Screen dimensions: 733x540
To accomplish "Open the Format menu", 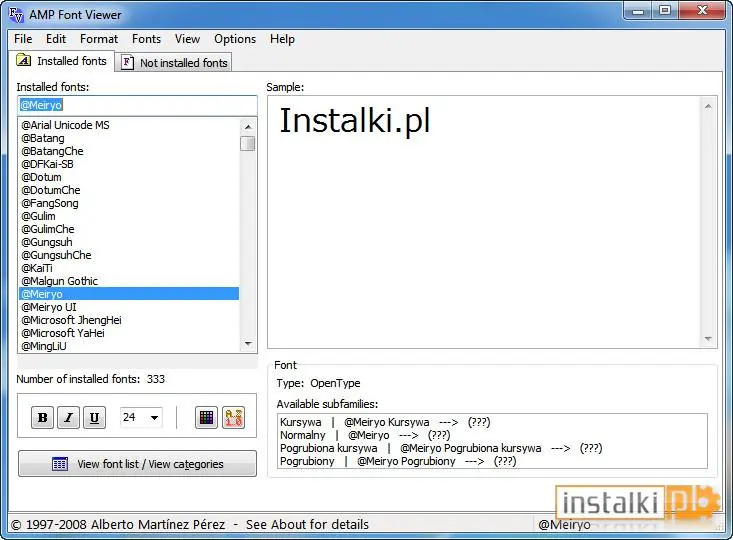I will [x=99, y=39].
